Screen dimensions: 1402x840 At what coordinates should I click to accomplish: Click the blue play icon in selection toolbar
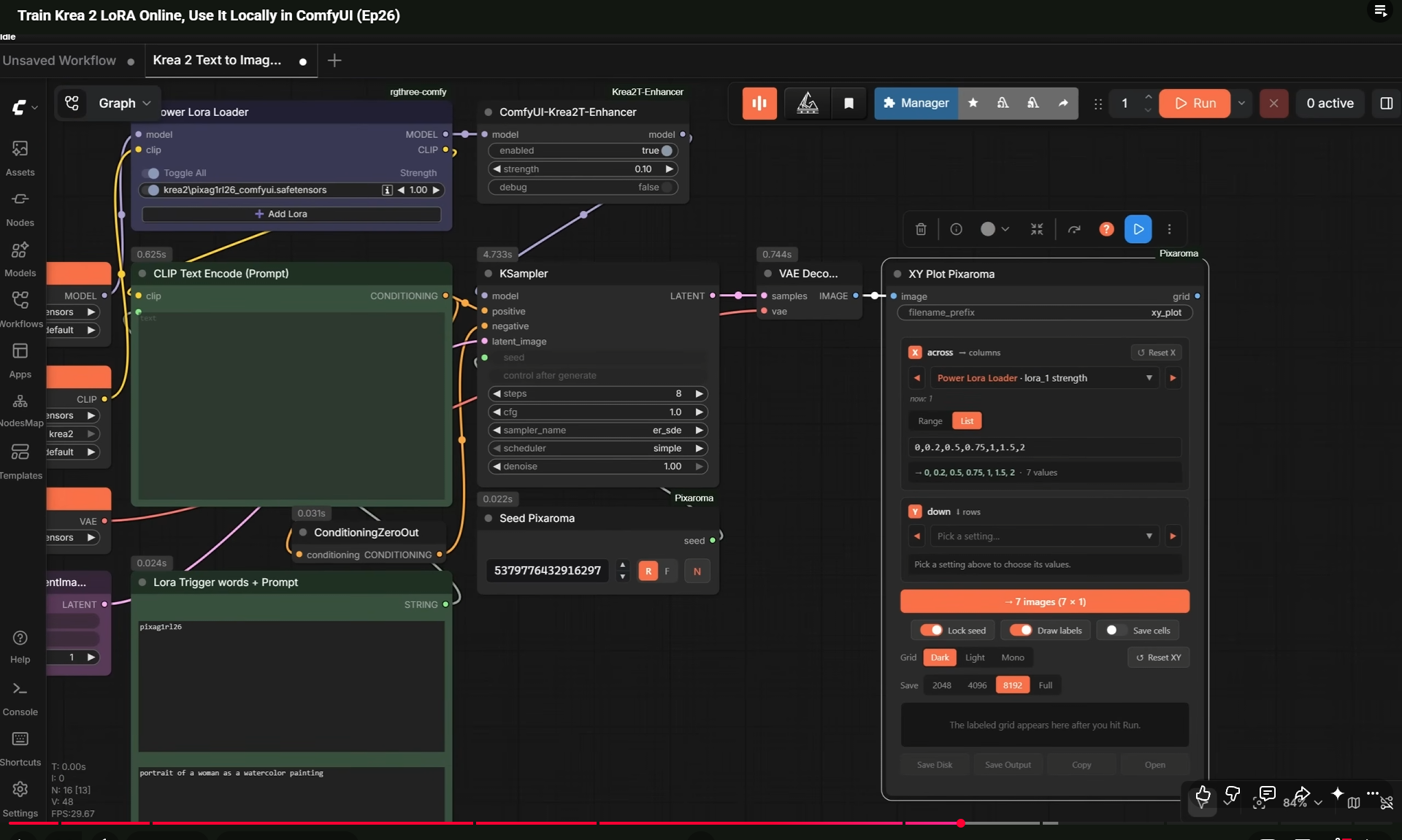(1138, 229)
